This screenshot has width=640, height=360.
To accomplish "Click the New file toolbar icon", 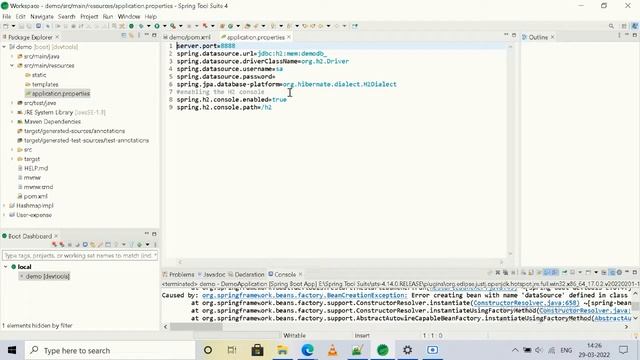I will coord(6,26).
